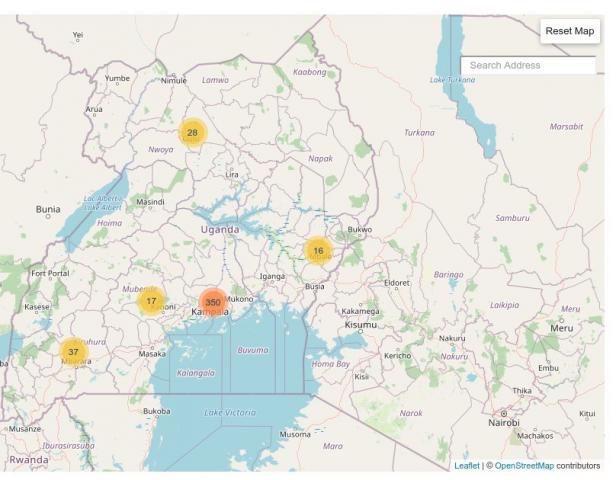
Task: Click the Laikipia region label
Action: click(504, 305)
